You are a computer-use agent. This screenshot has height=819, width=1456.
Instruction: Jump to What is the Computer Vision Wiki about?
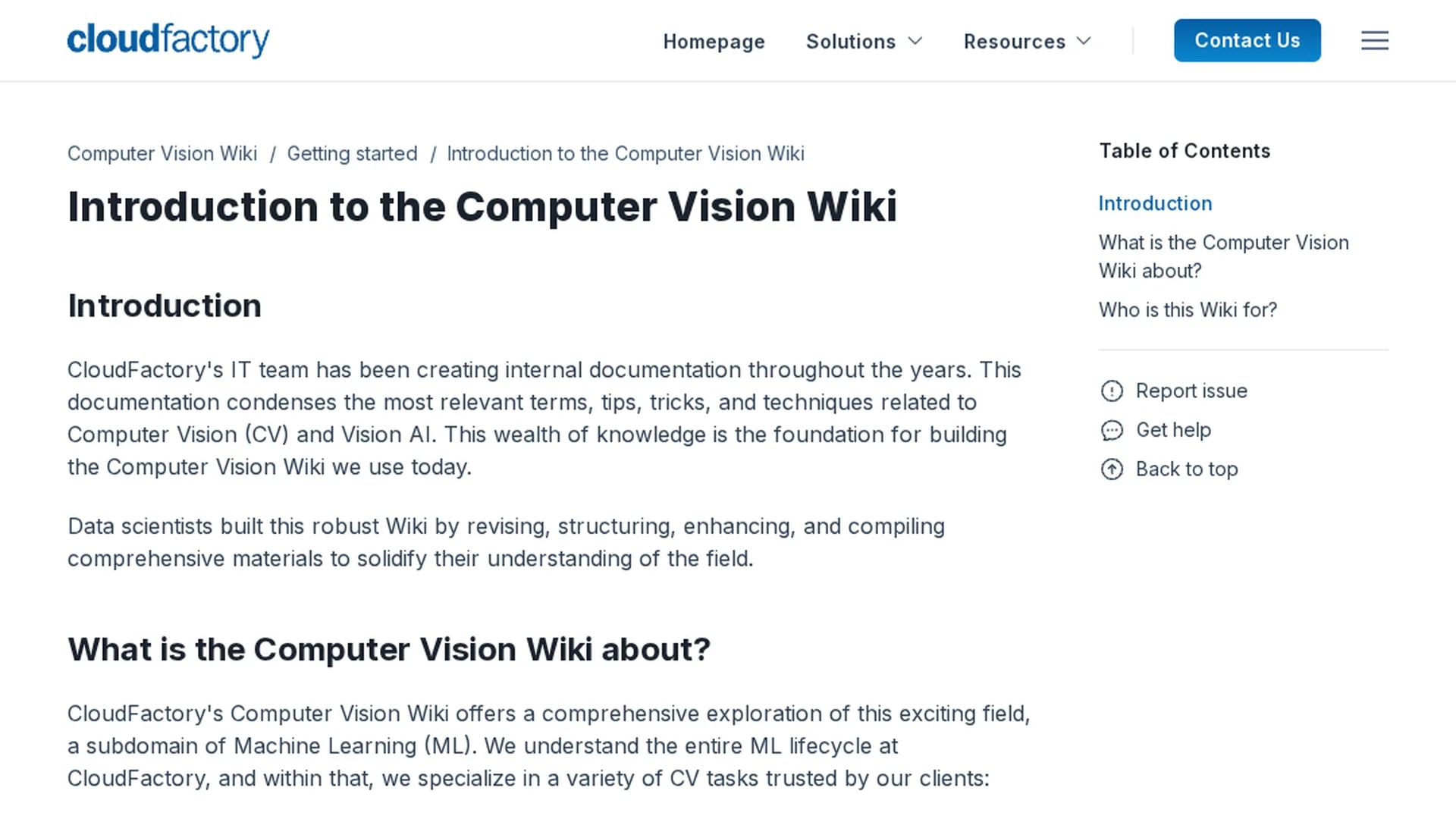point(1223,256)
